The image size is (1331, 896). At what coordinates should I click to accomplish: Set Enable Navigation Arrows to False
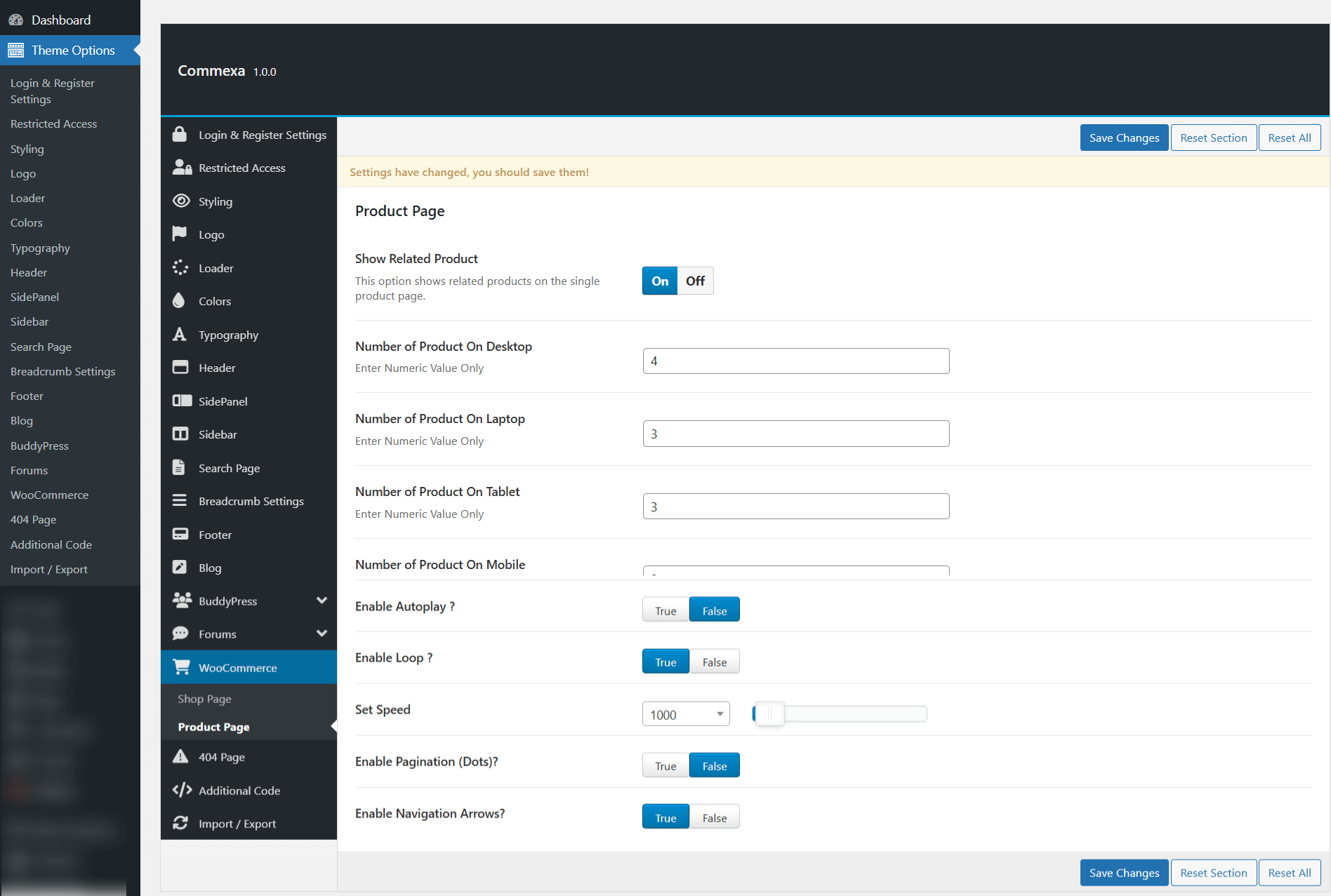(x=714, y=817)
